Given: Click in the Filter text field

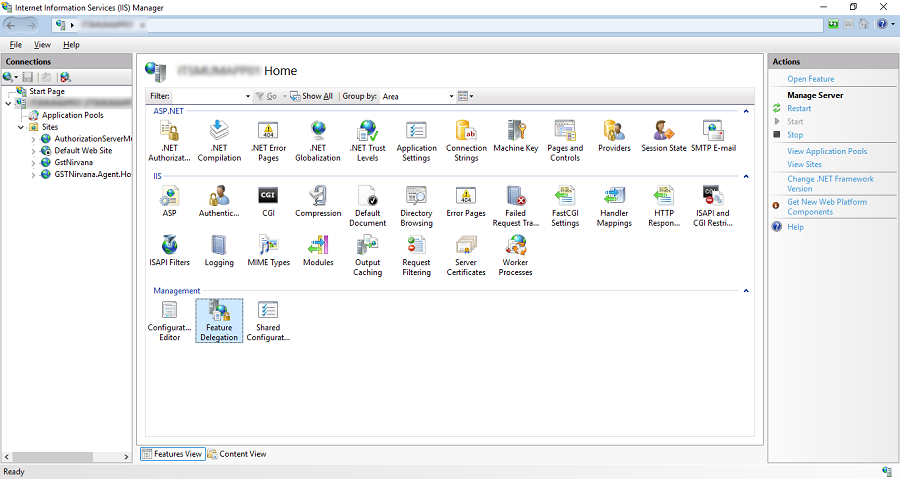Looking at the screenshot, I should (207, 96).
